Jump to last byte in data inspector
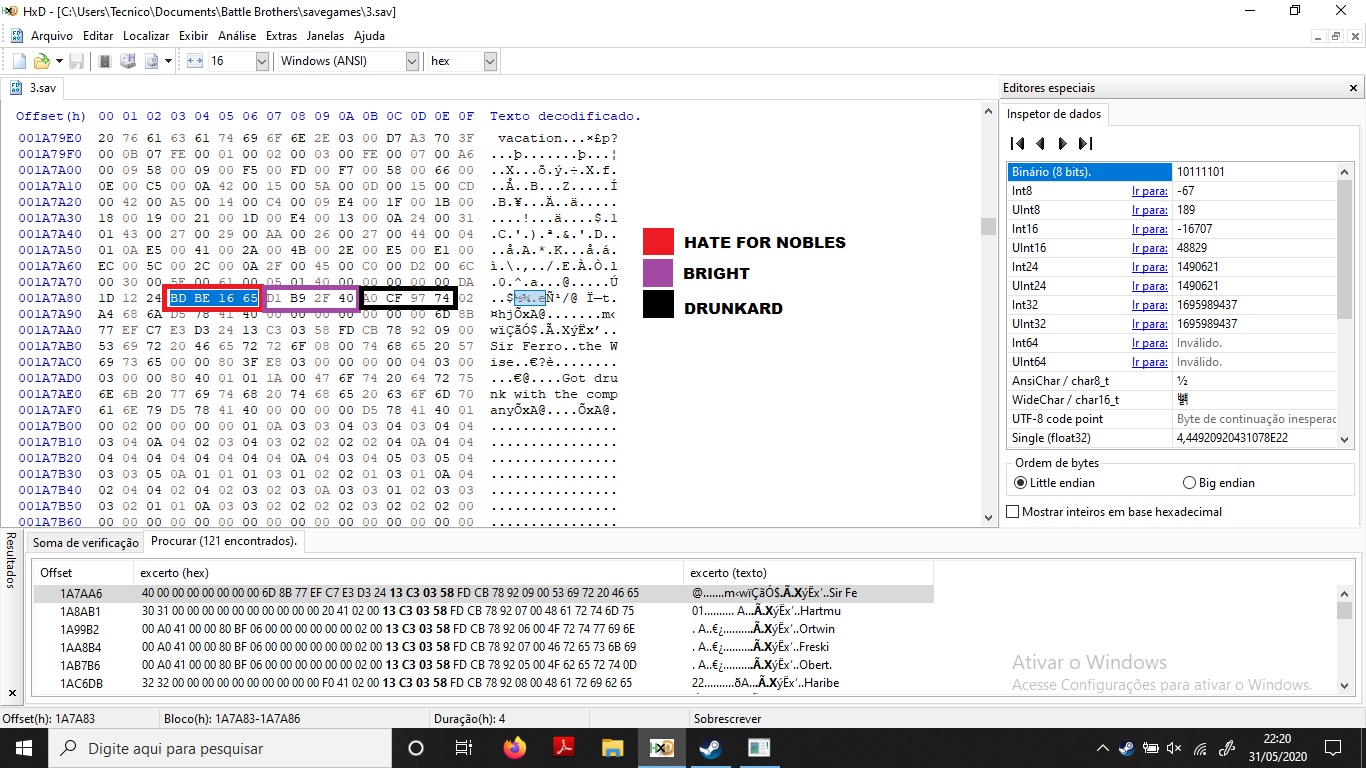The height and width of the screenshot is (768, 1366). click(1086, 144)
